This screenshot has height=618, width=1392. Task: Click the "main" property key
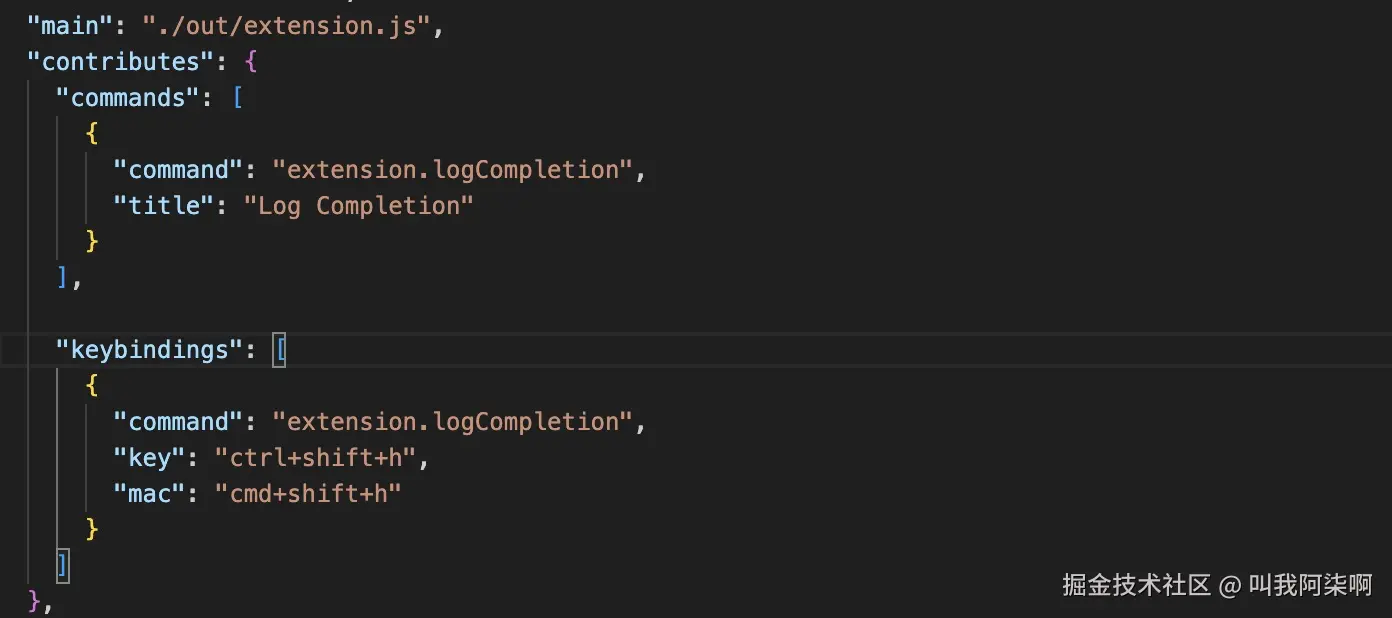(70, 26)
